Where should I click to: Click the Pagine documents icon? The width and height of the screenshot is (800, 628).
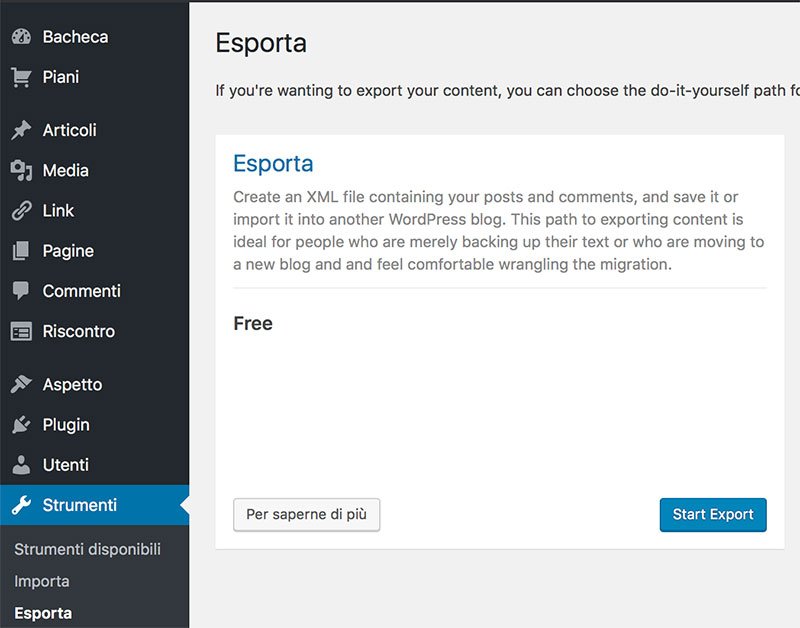click(21, 251)
